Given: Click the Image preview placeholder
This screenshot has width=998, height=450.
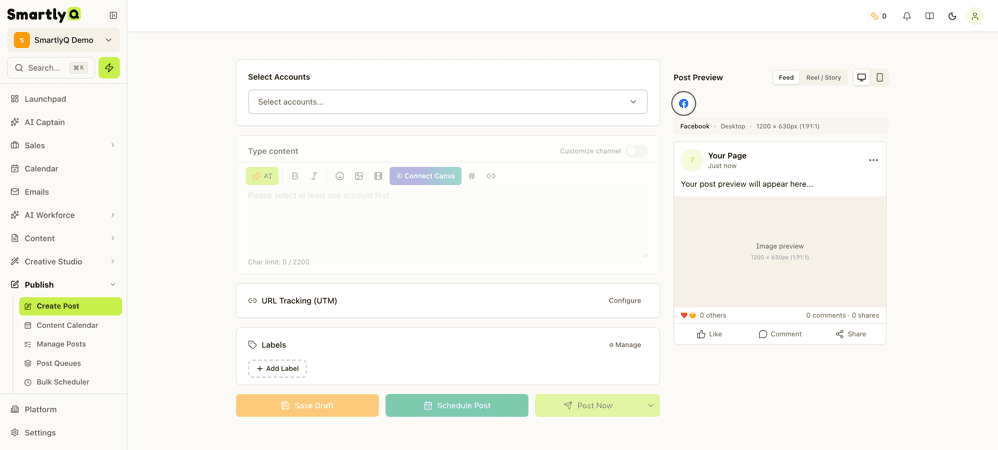Looking at the screenshot, I should tap(780, 251).
